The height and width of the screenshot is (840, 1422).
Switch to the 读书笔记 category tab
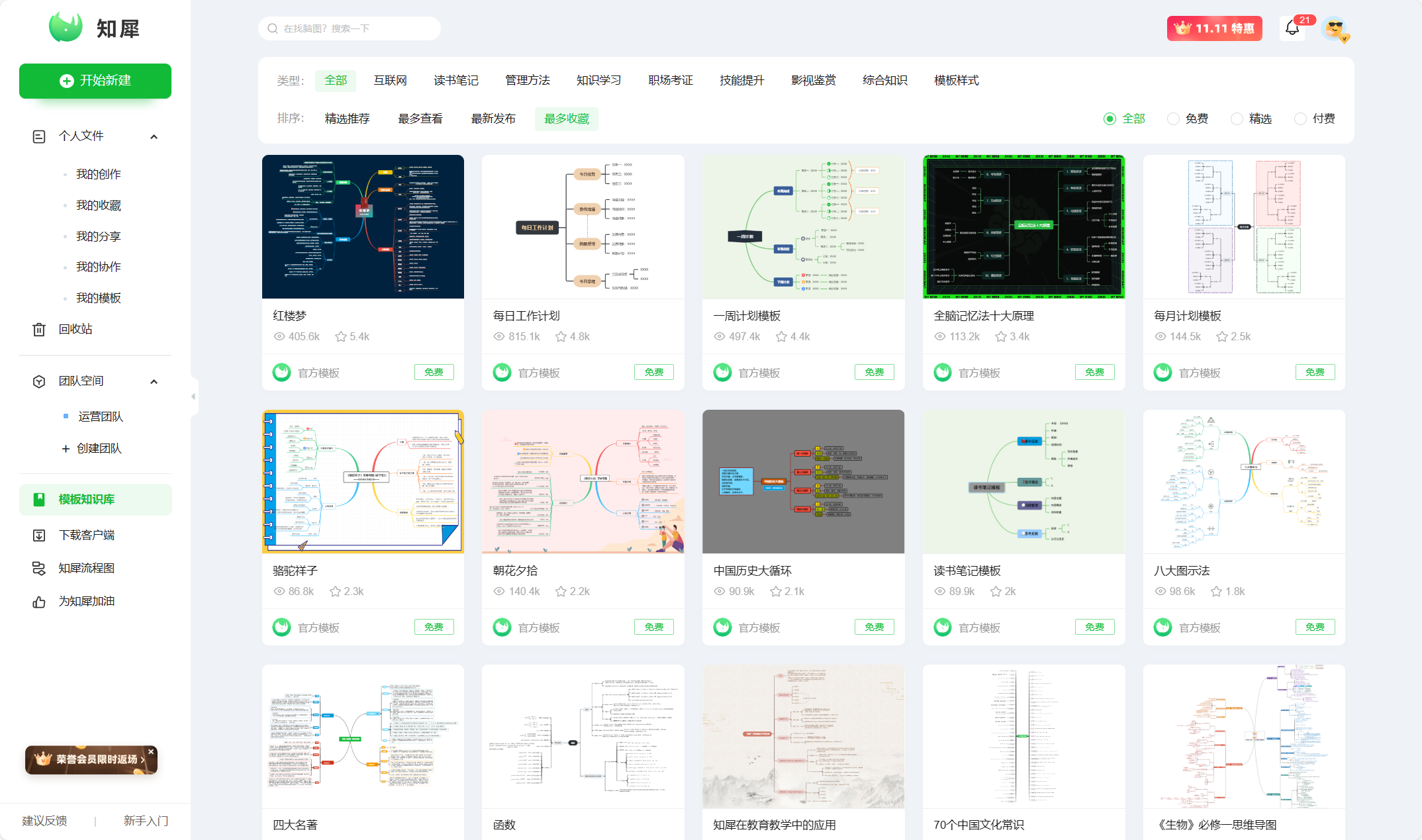455,80
